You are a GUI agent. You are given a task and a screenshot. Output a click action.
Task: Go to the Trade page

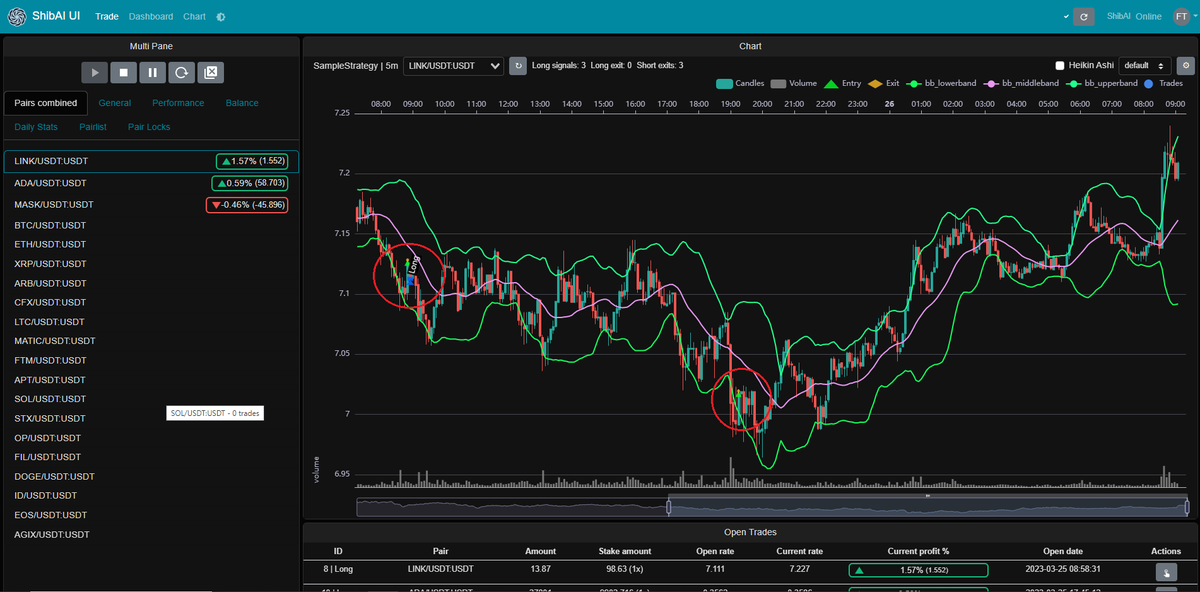[107, 17]
